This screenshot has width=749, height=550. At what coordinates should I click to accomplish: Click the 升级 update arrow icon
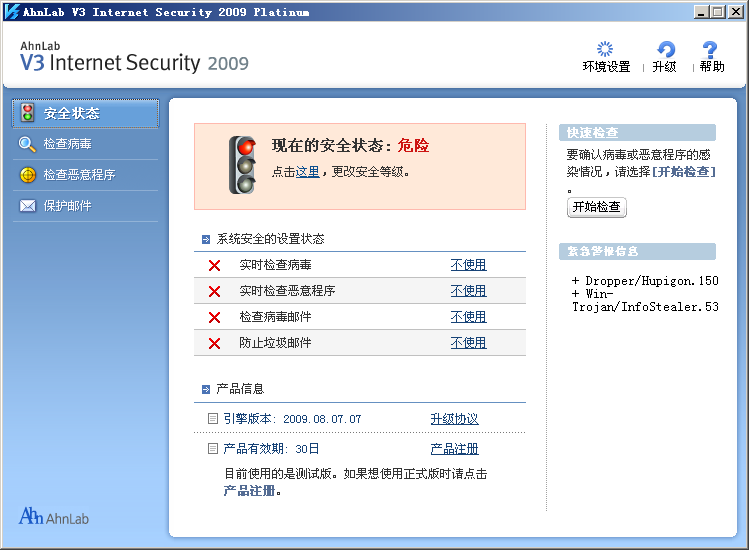[x=665, y=50]
